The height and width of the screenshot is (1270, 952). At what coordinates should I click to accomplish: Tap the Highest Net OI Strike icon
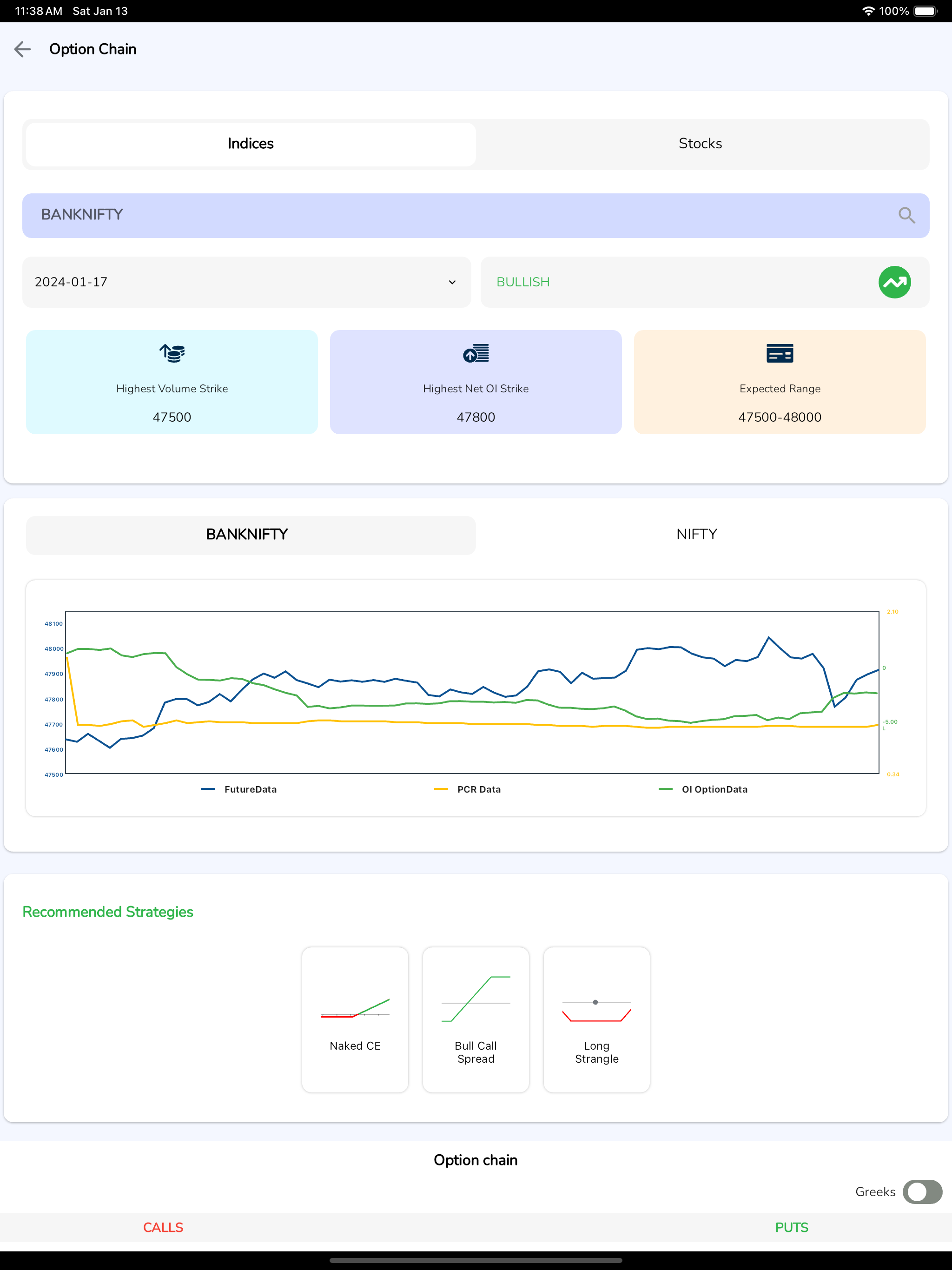tap(476, 353)
